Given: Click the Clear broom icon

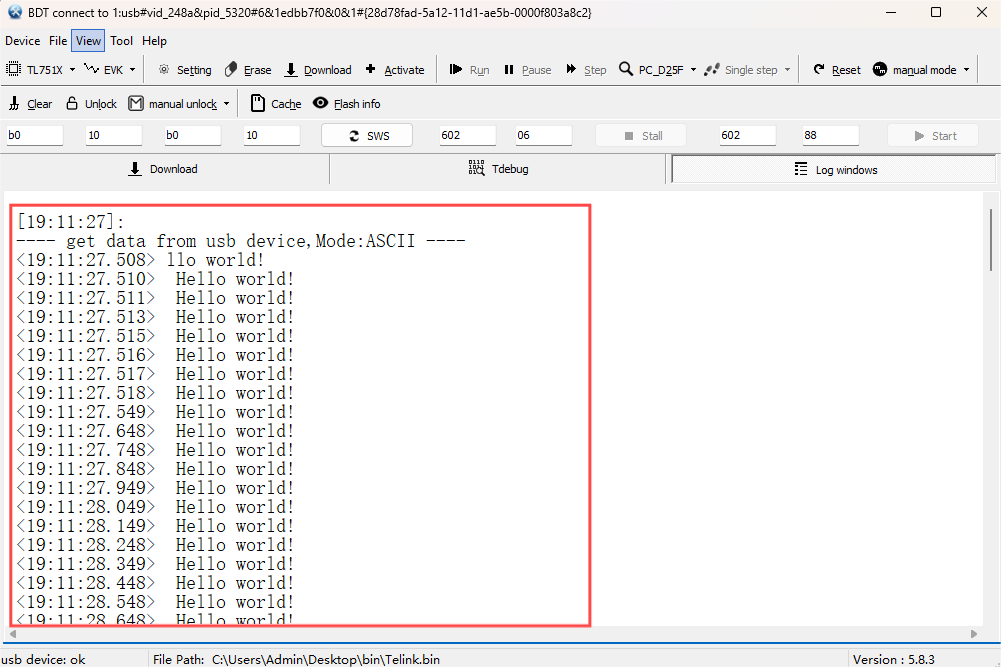Looking at the screenshot, I should point(14,103).
